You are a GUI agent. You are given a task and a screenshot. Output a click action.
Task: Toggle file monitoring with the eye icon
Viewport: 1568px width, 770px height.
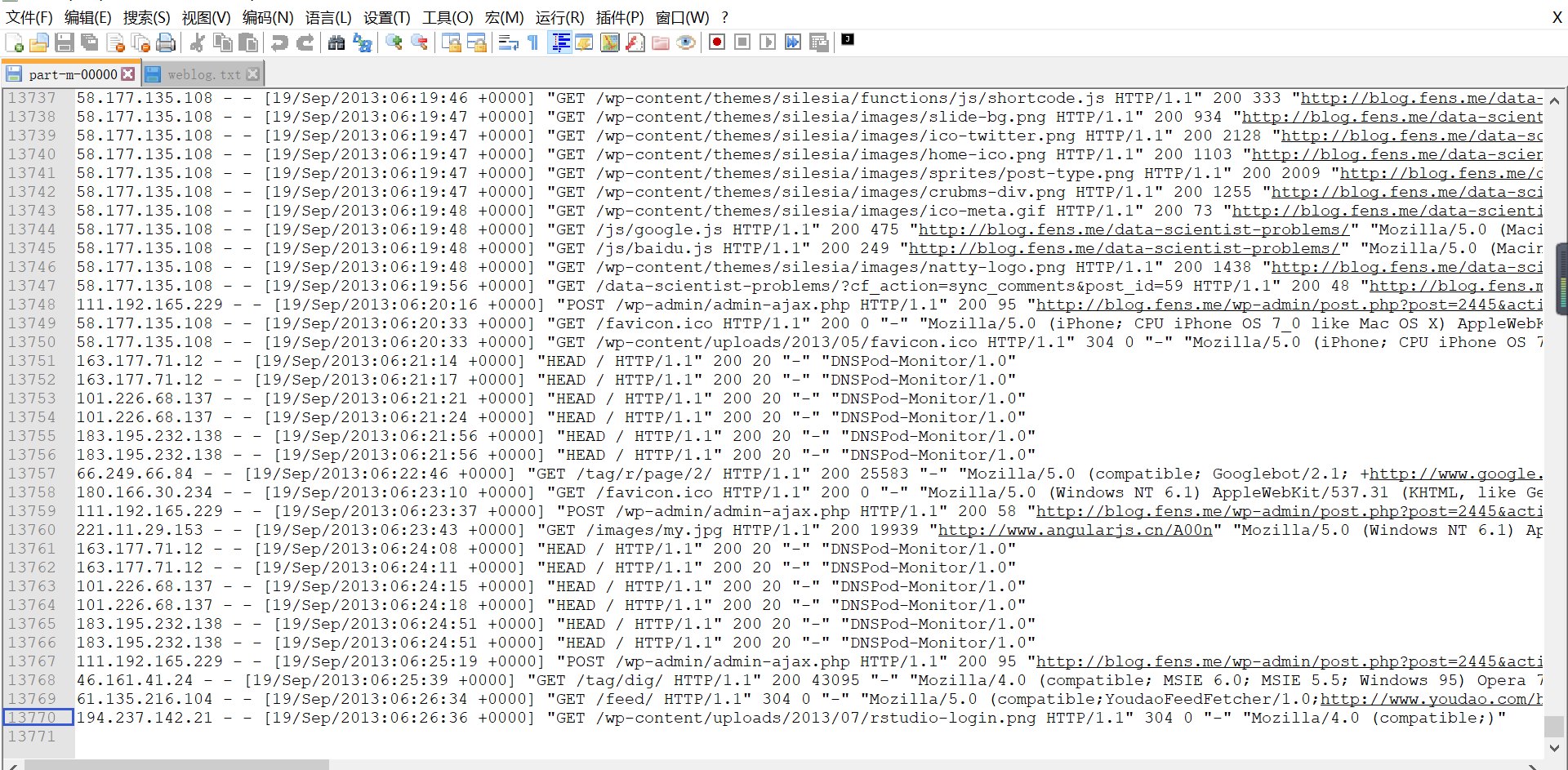click(686, 42)
